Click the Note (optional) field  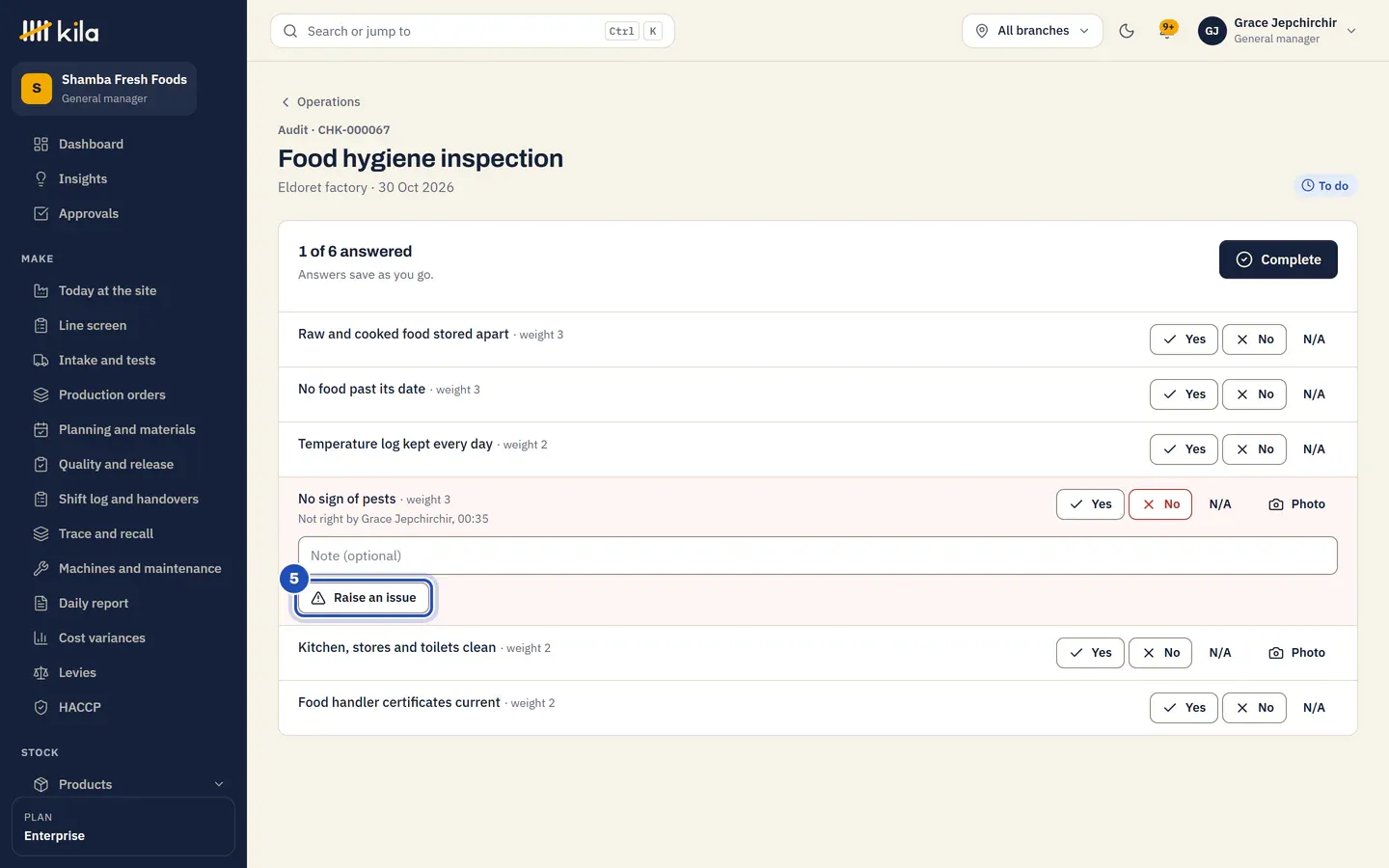click(818, 556)
